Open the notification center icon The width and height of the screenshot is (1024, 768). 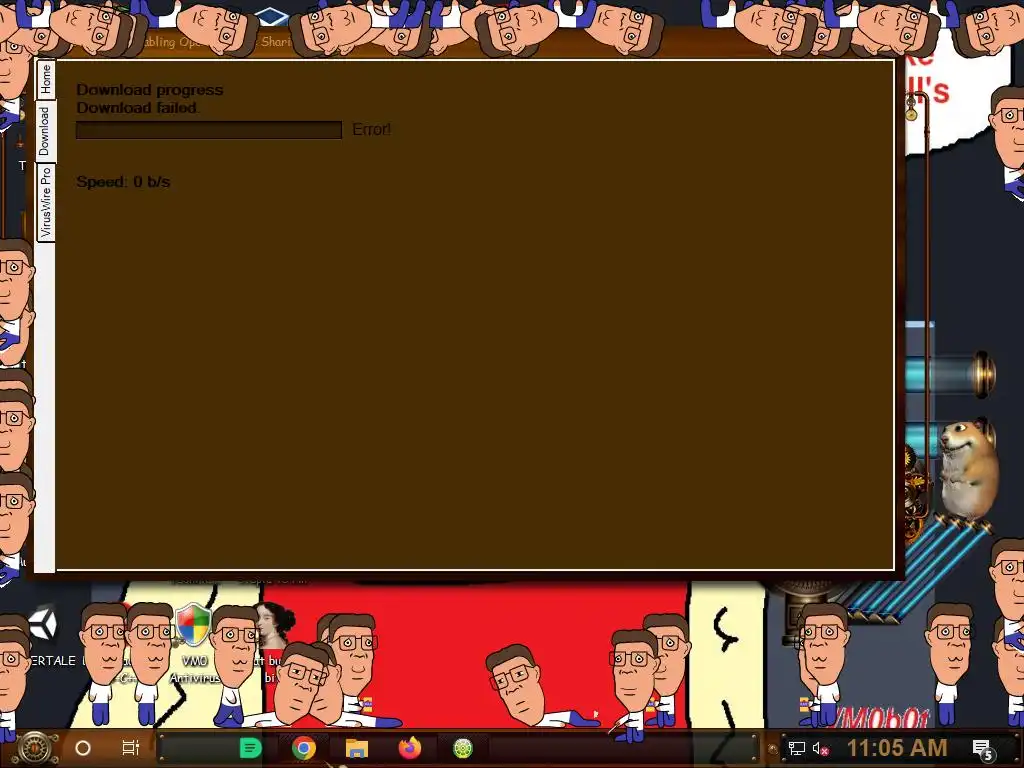pyautogui.click(x=982, y=750)
